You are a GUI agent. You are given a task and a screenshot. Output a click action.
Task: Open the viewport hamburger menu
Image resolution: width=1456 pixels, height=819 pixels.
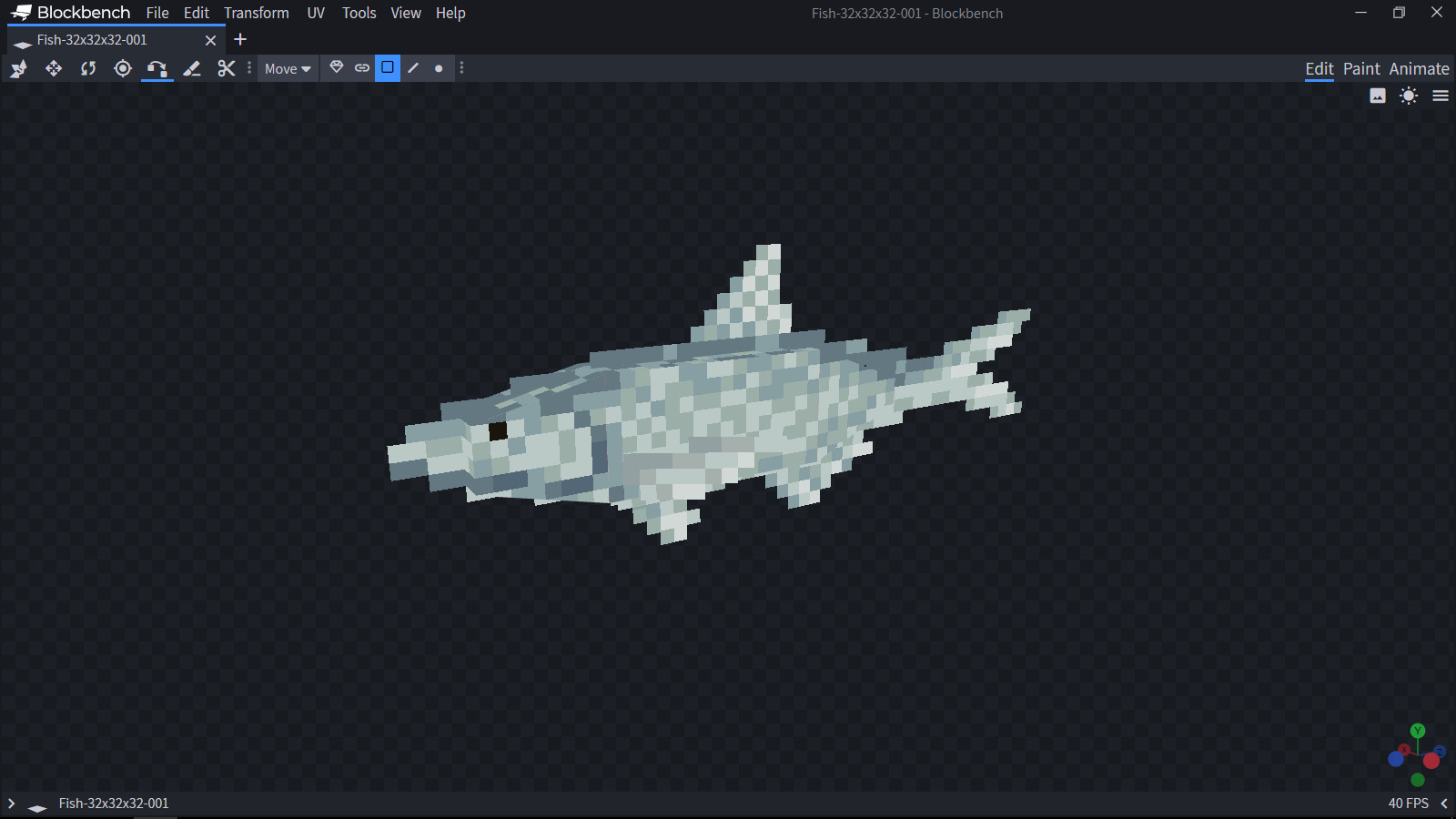[x=1441, y=96]
